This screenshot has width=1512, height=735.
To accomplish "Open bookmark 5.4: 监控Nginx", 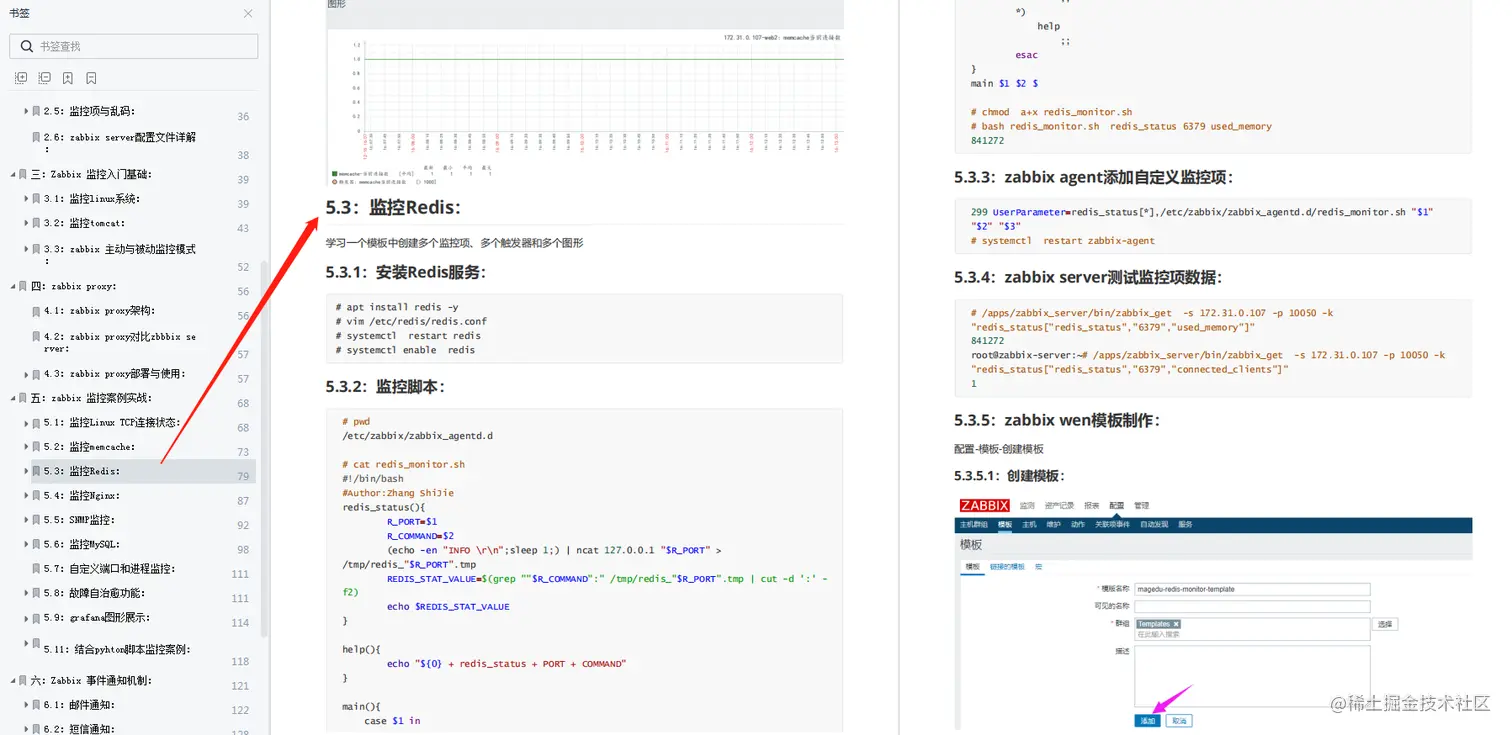I will click(82, 496).
